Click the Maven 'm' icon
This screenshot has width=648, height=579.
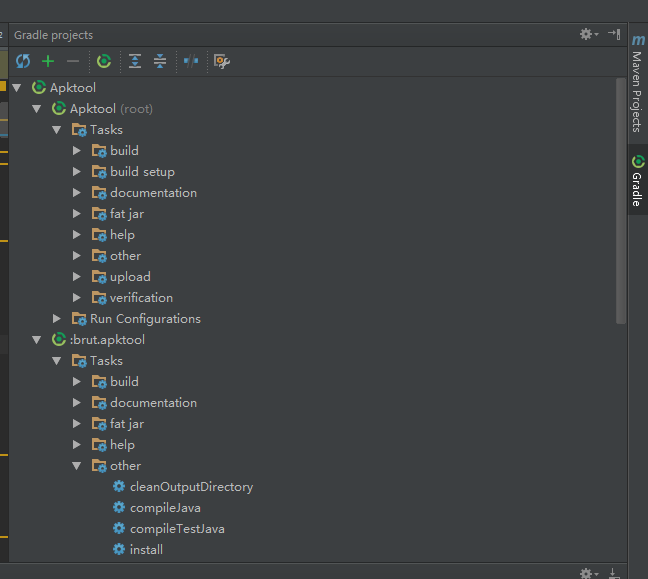coord(638,40)
